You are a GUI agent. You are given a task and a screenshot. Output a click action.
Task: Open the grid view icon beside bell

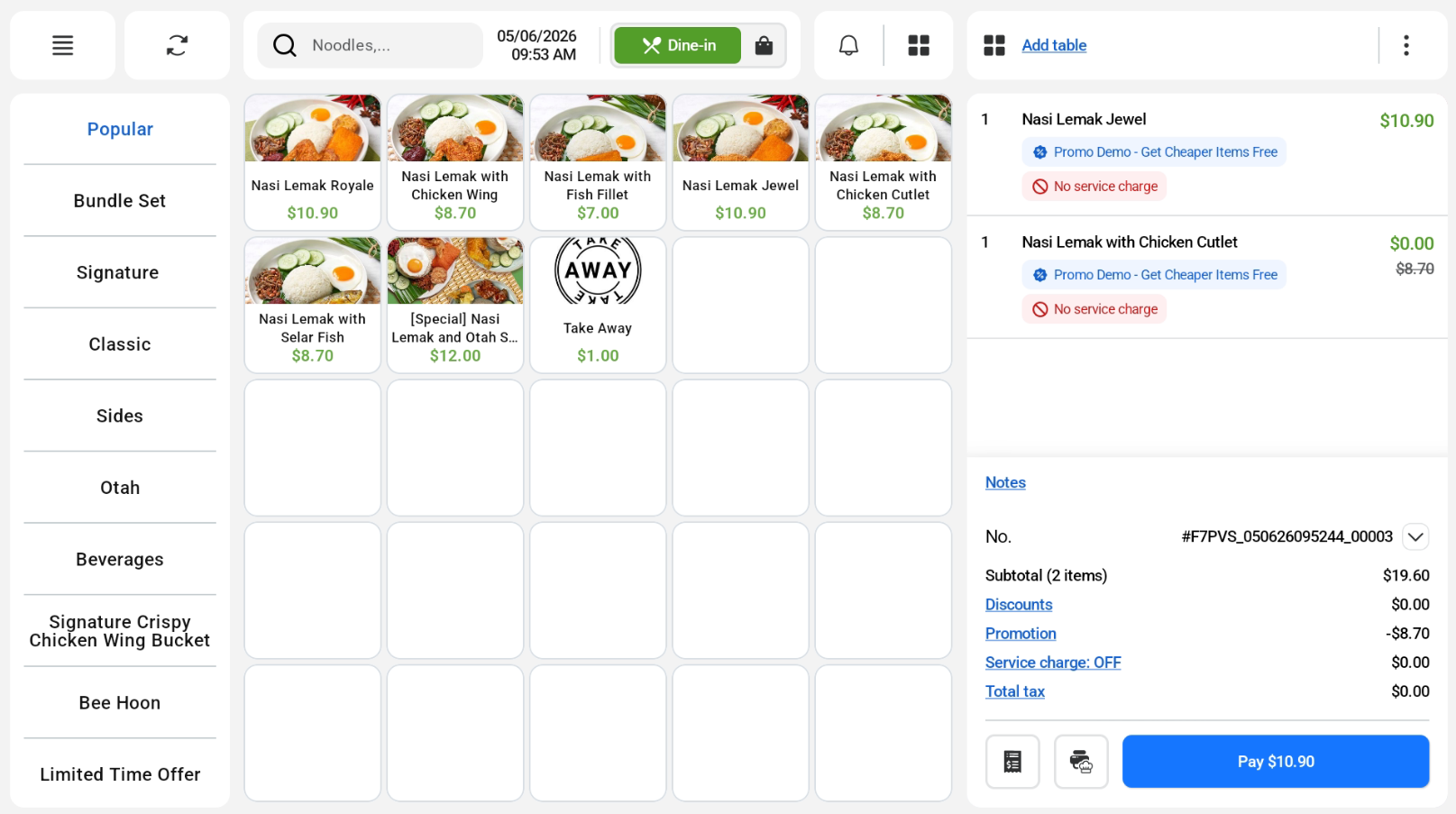(x=918, y=45)
